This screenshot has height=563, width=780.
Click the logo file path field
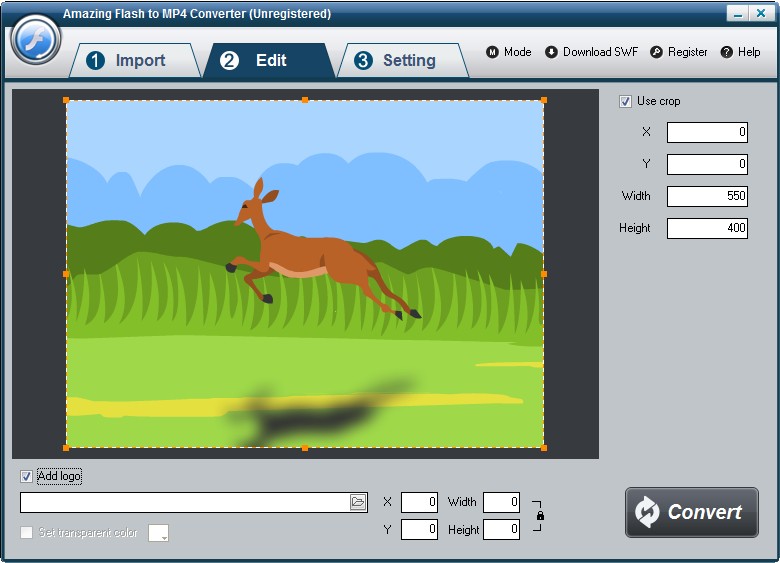click(x=185, y=502)
